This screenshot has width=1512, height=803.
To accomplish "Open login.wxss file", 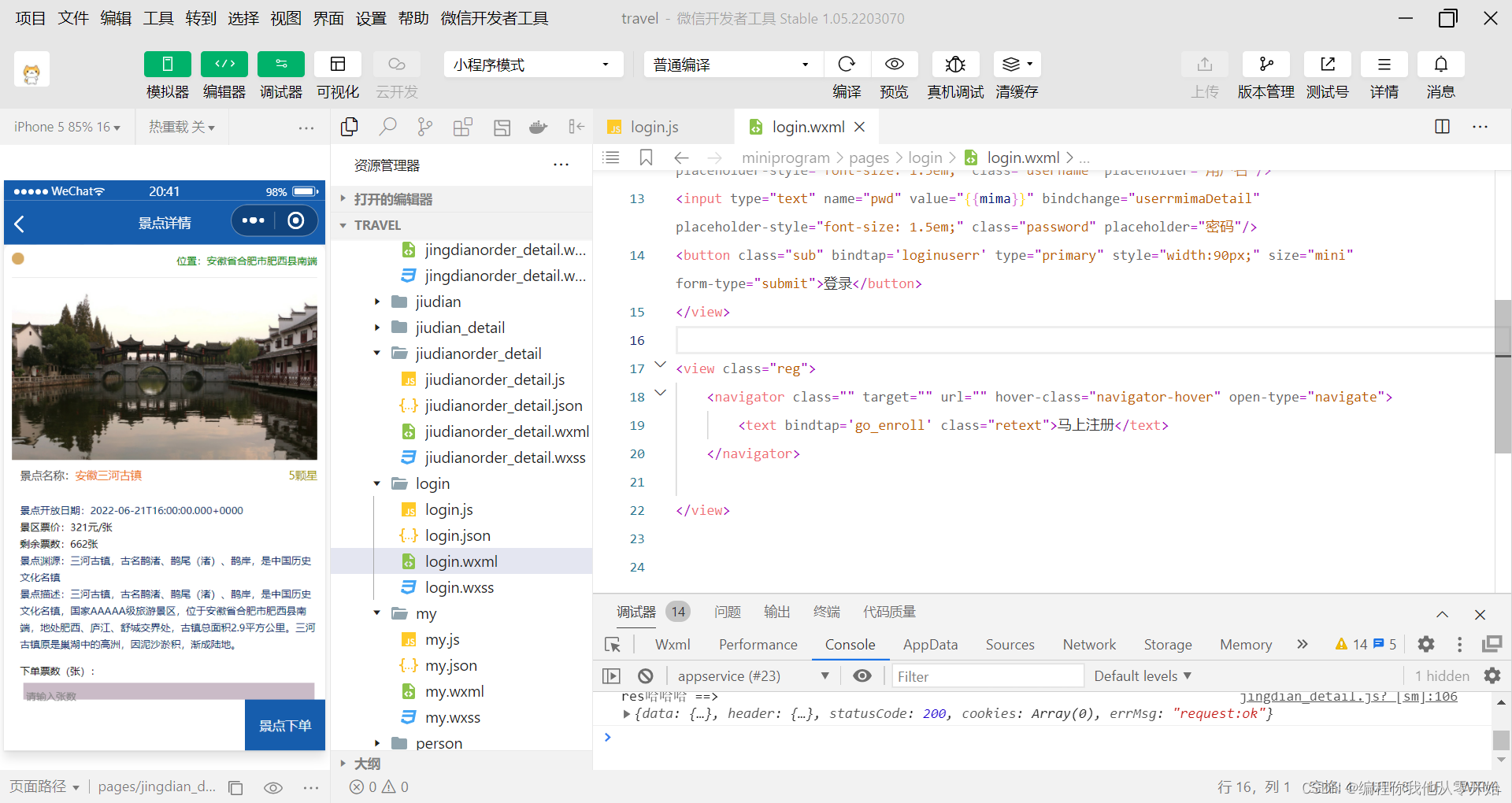I will (460, 587).
